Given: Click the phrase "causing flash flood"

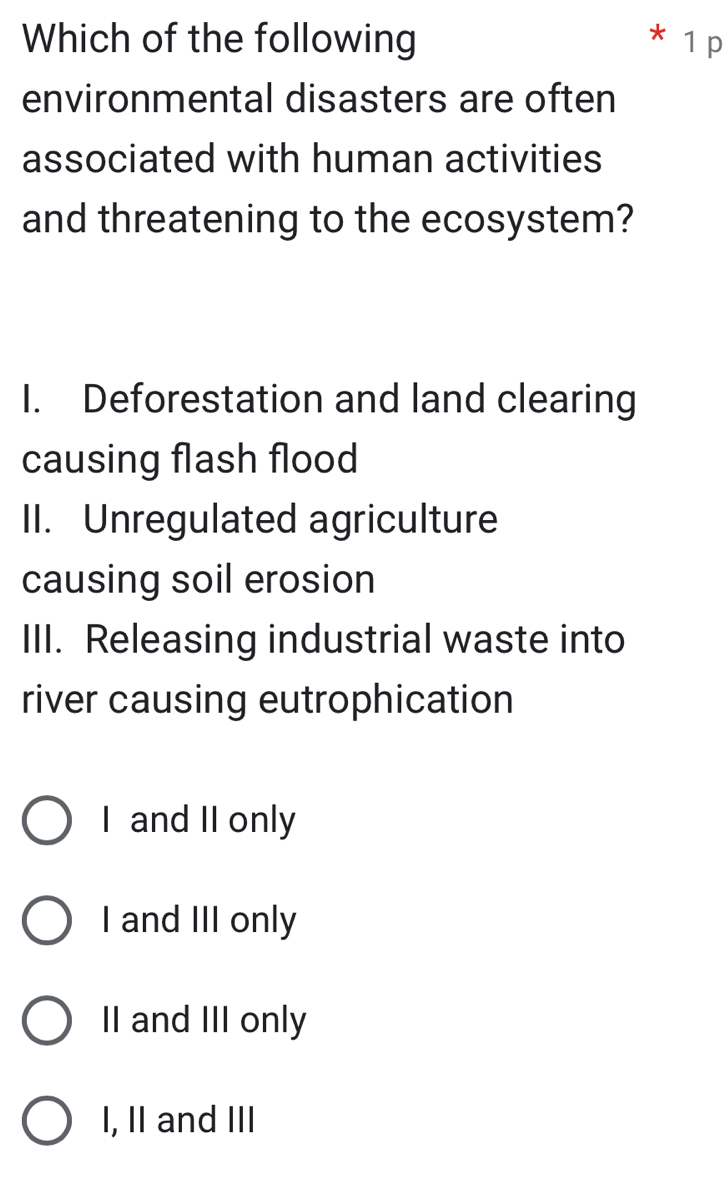Looking at the screenshot, I should [189, 460].
